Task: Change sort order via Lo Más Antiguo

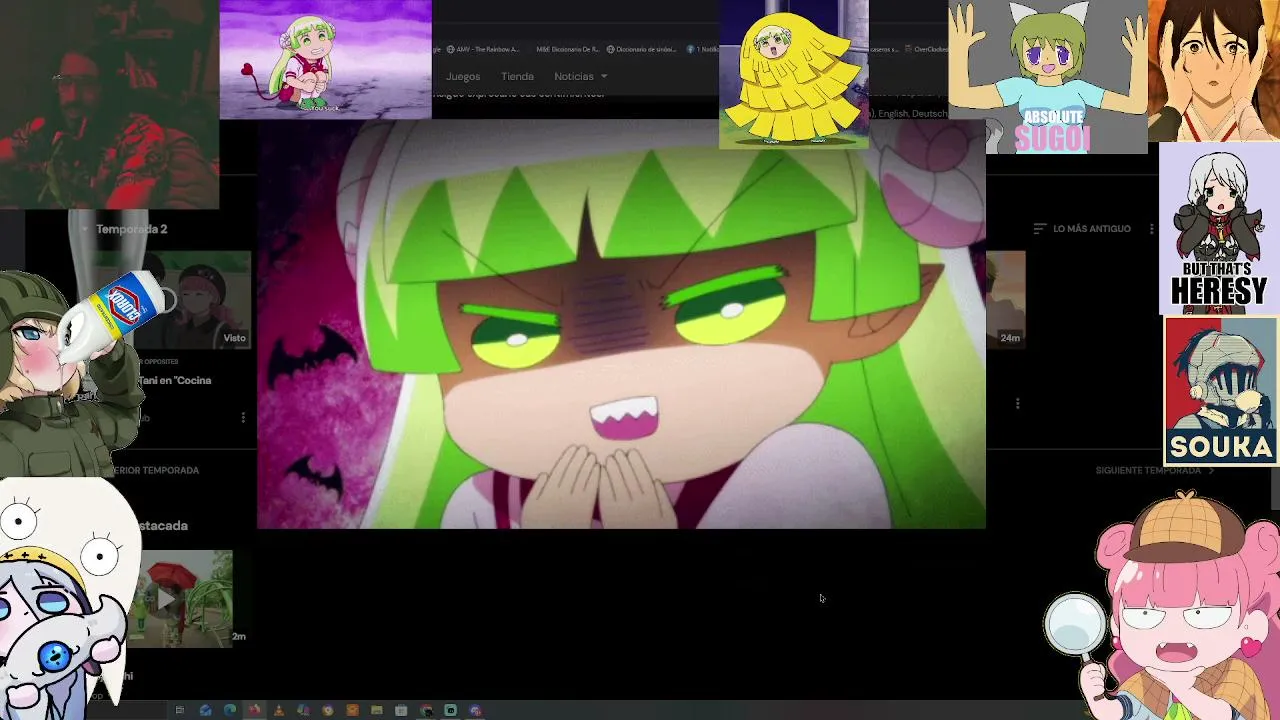Action: tap(1082, 229)
